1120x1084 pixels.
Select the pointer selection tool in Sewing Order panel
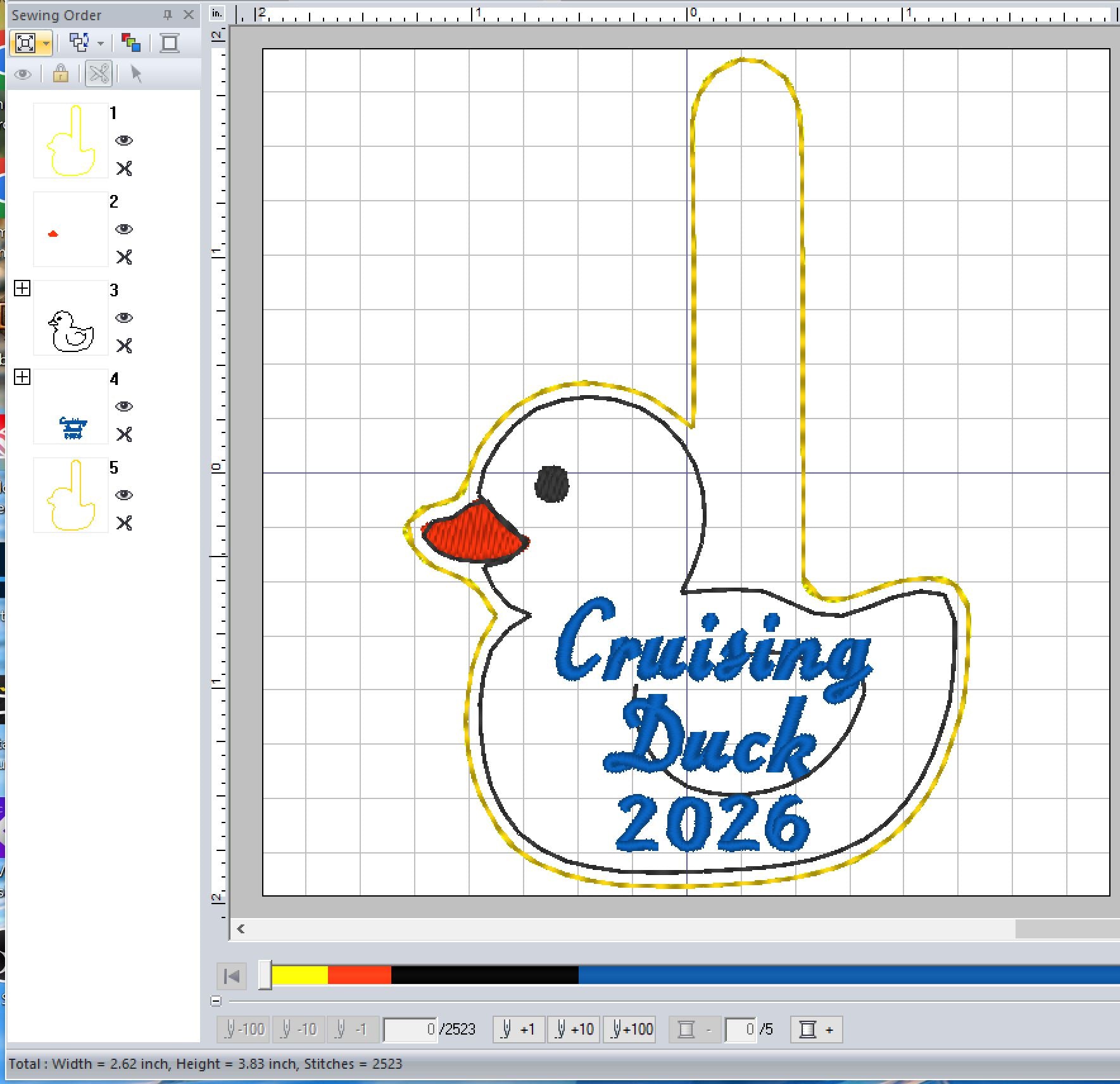point(135,74)
